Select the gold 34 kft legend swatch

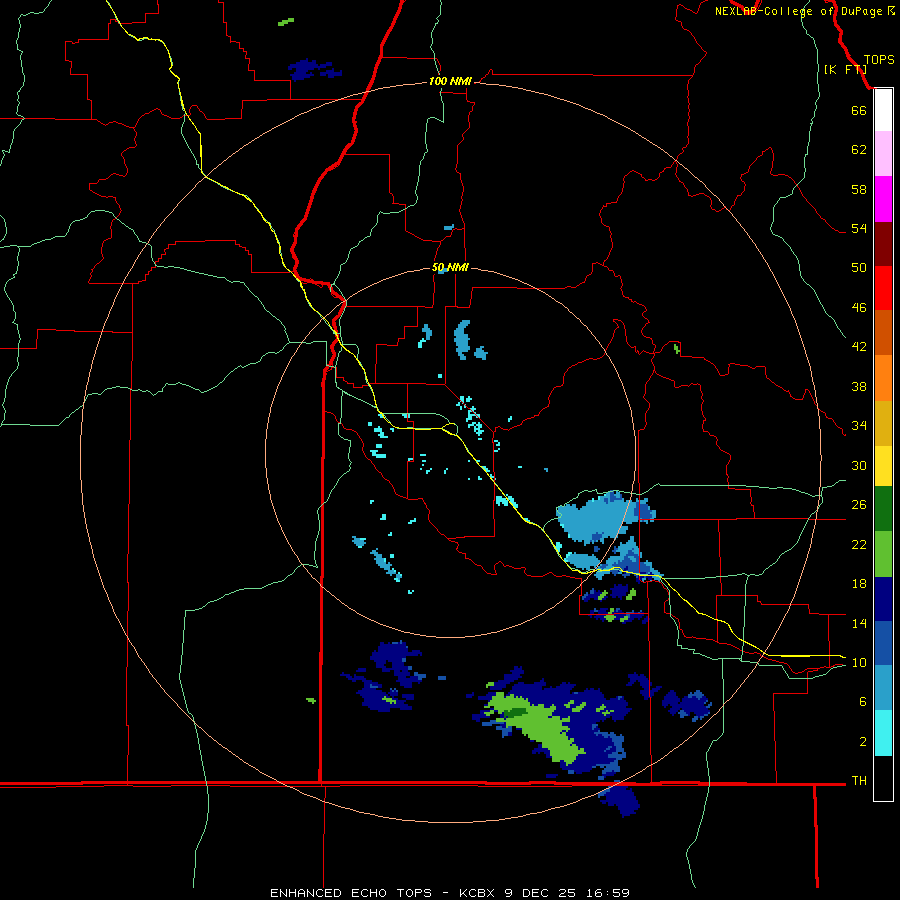pyautogui.click(x=883, y=423)
